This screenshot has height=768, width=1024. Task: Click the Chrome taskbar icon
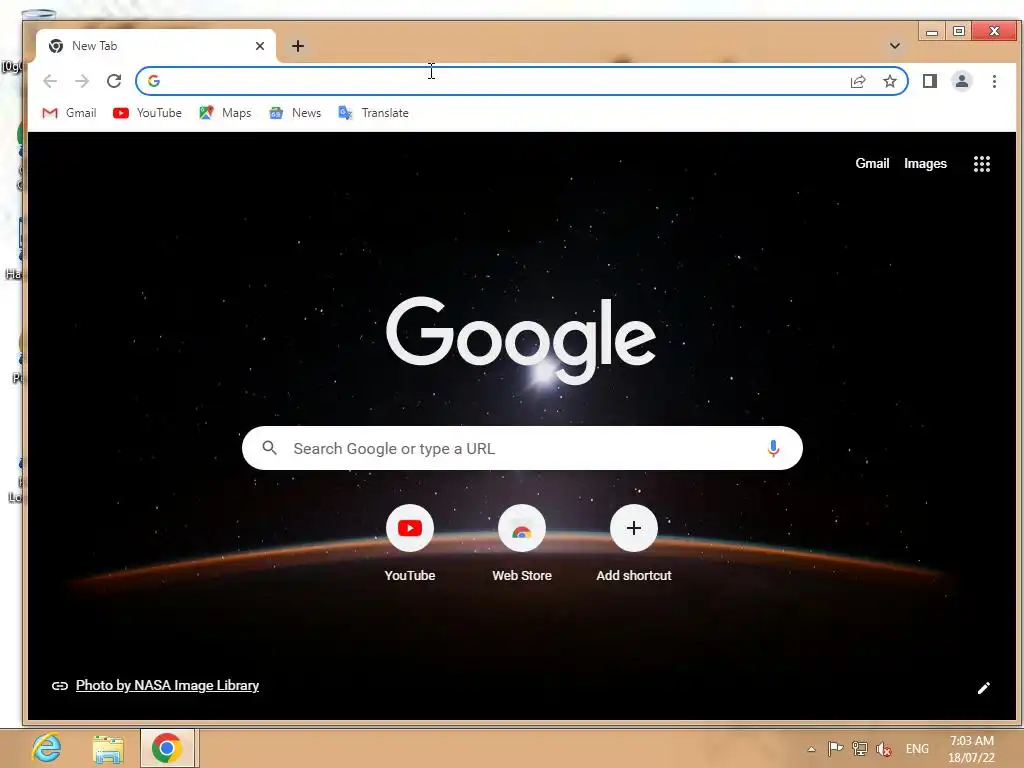point(167,748)
